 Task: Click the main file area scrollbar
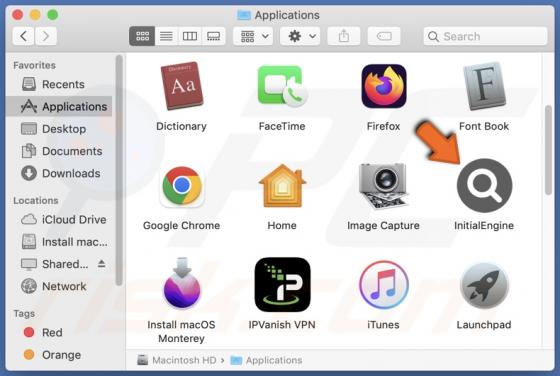[549, 150]
